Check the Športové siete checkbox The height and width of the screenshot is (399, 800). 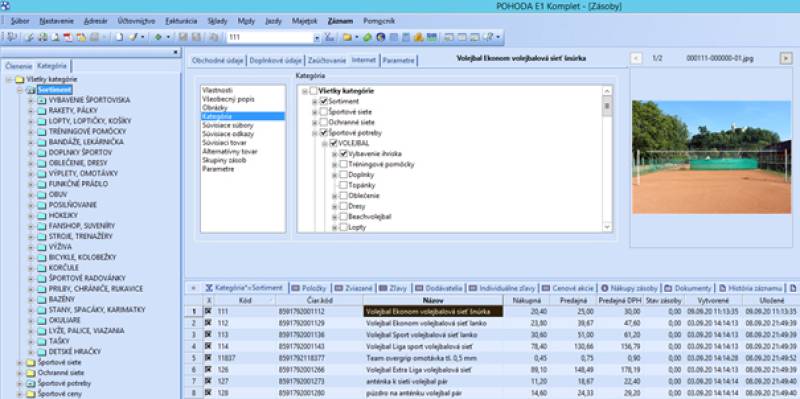tap(323, 112)
